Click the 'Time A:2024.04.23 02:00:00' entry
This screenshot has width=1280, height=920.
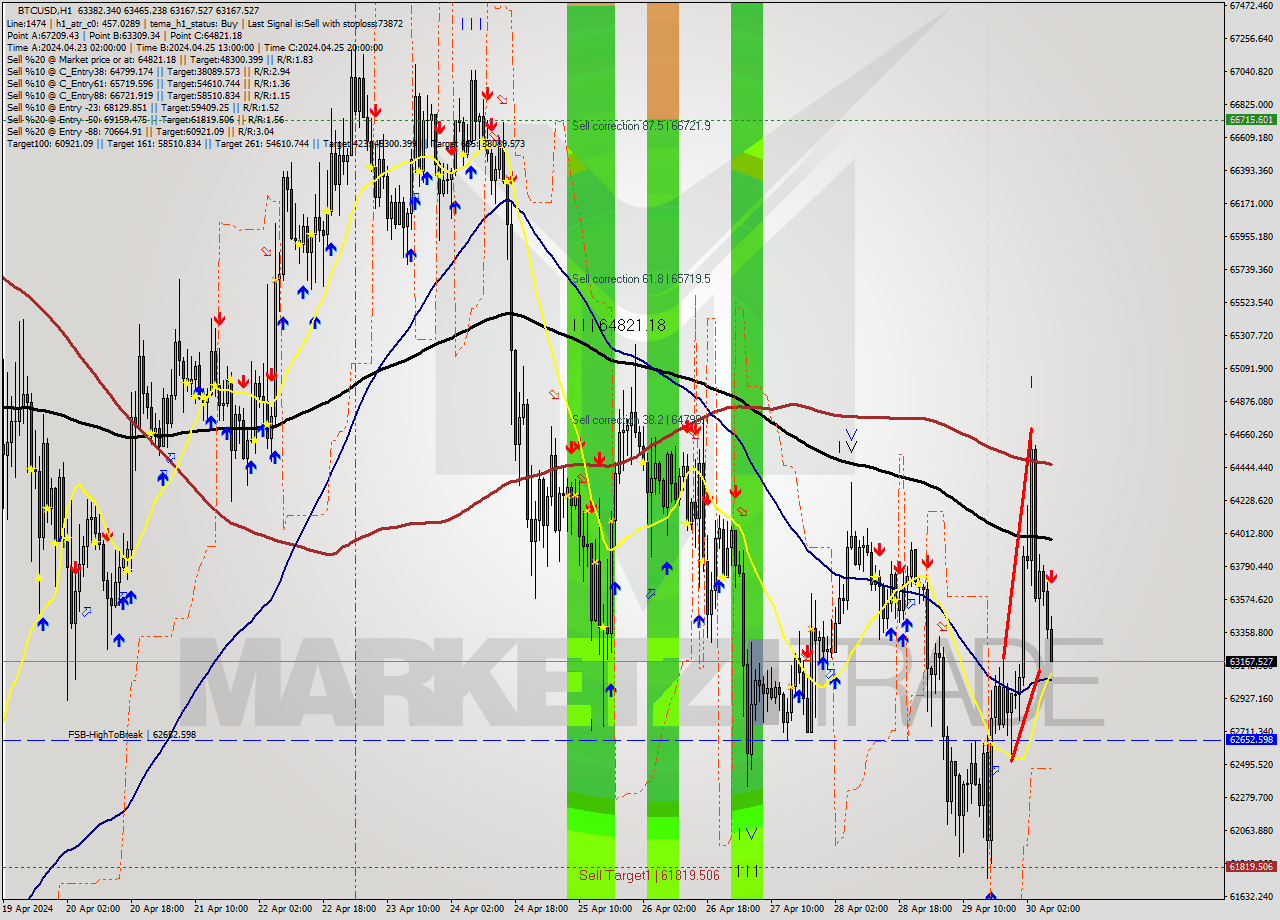[x=66, y=47]
